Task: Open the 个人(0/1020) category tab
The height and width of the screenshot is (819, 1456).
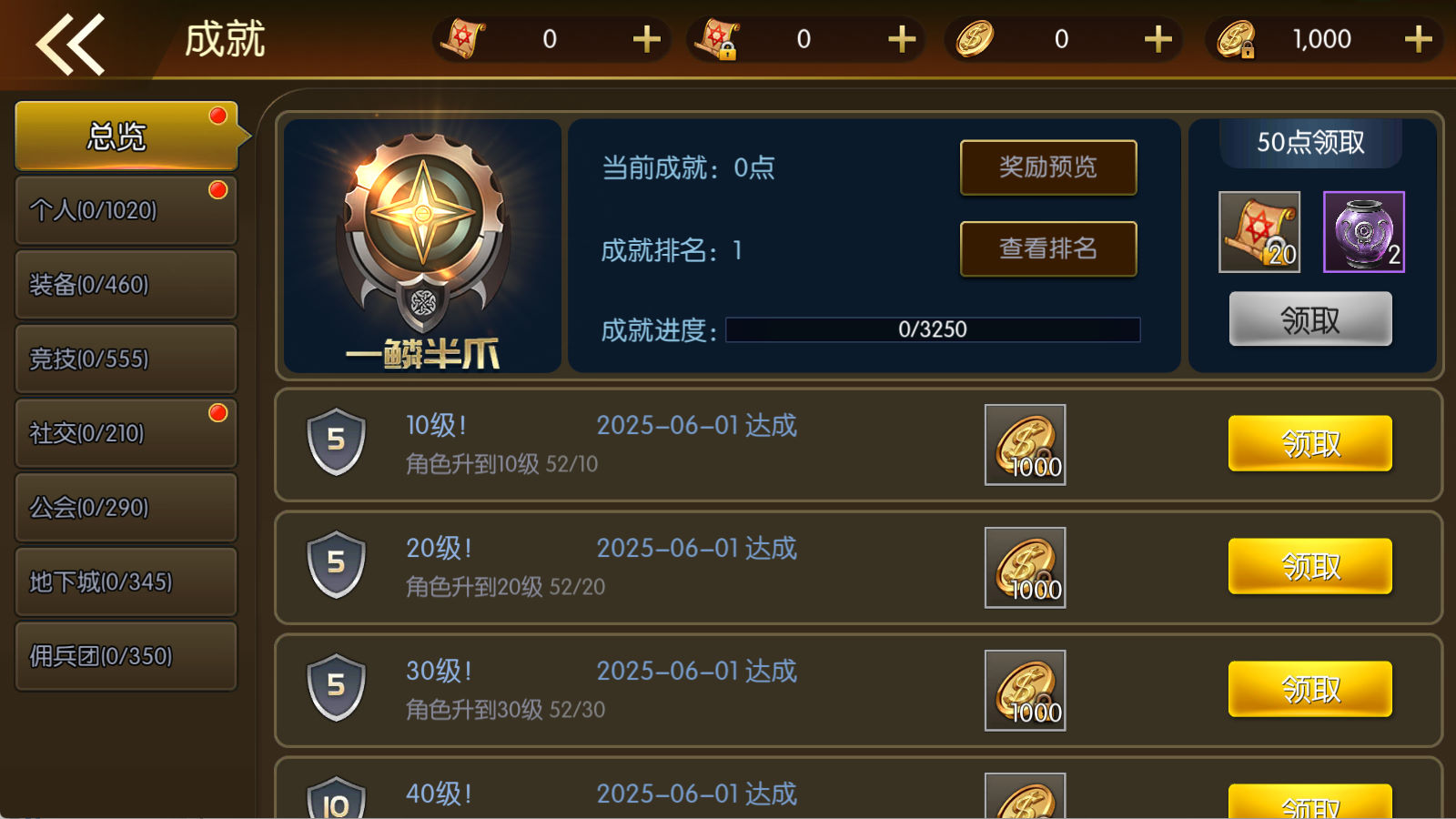Action: pos(126,210)
